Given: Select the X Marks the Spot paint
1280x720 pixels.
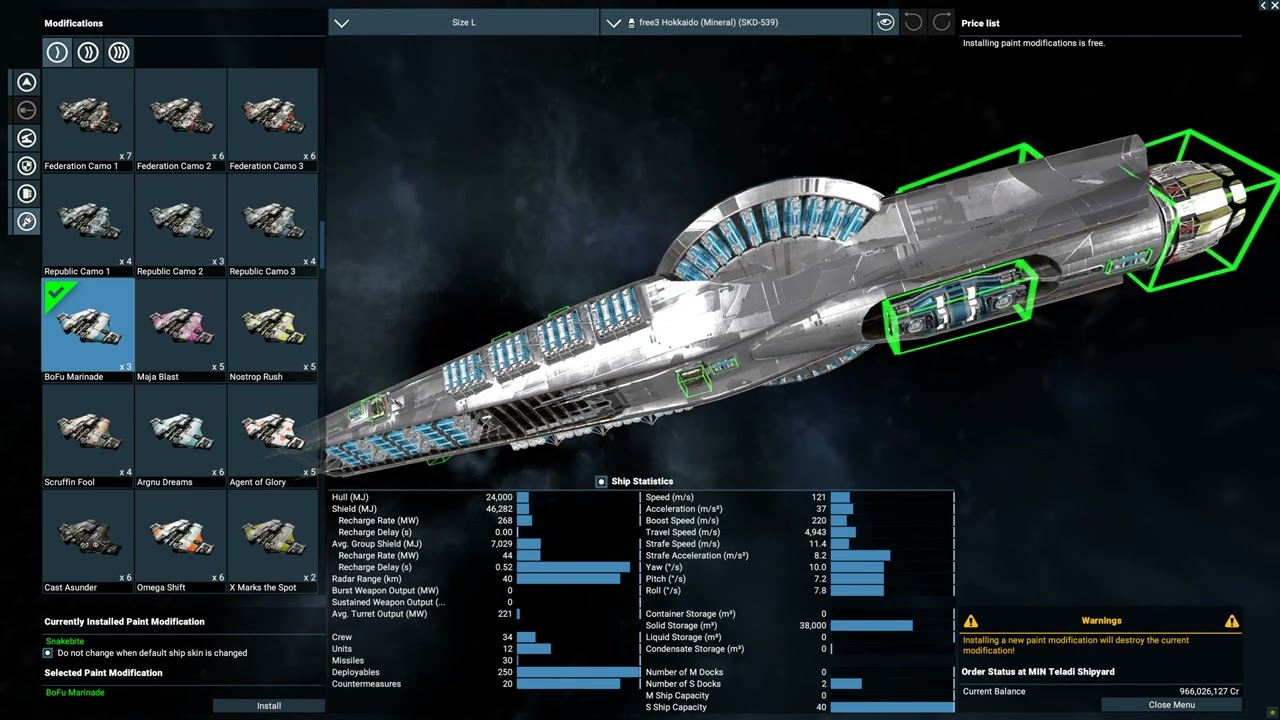Looking at the screenshot, I should click(273, 542).
